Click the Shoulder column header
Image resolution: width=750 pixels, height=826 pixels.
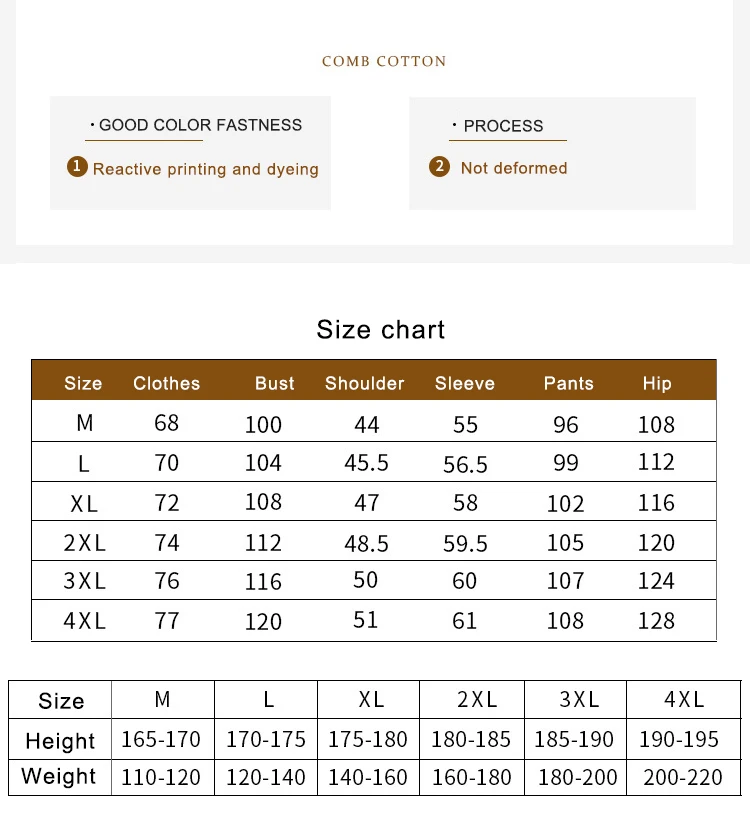(365, 383)
